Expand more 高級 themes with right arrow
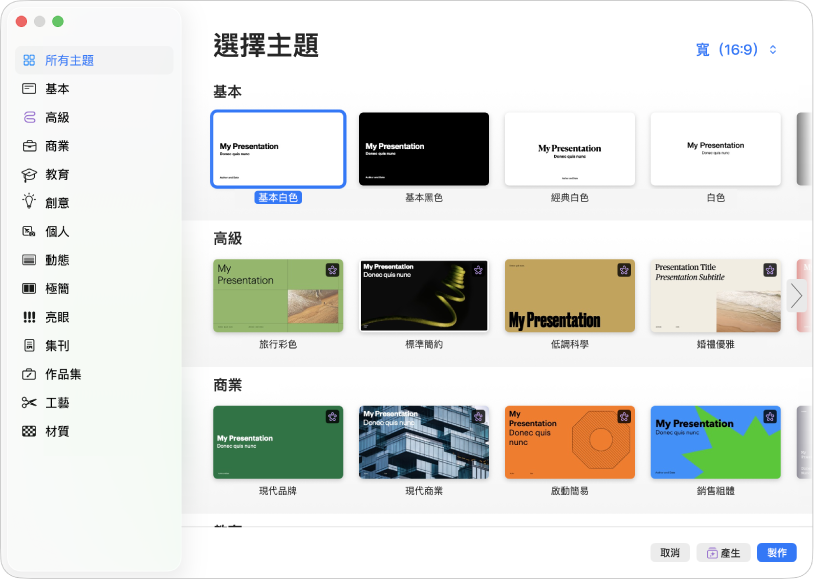814x580 pixels. click(795, 296)
